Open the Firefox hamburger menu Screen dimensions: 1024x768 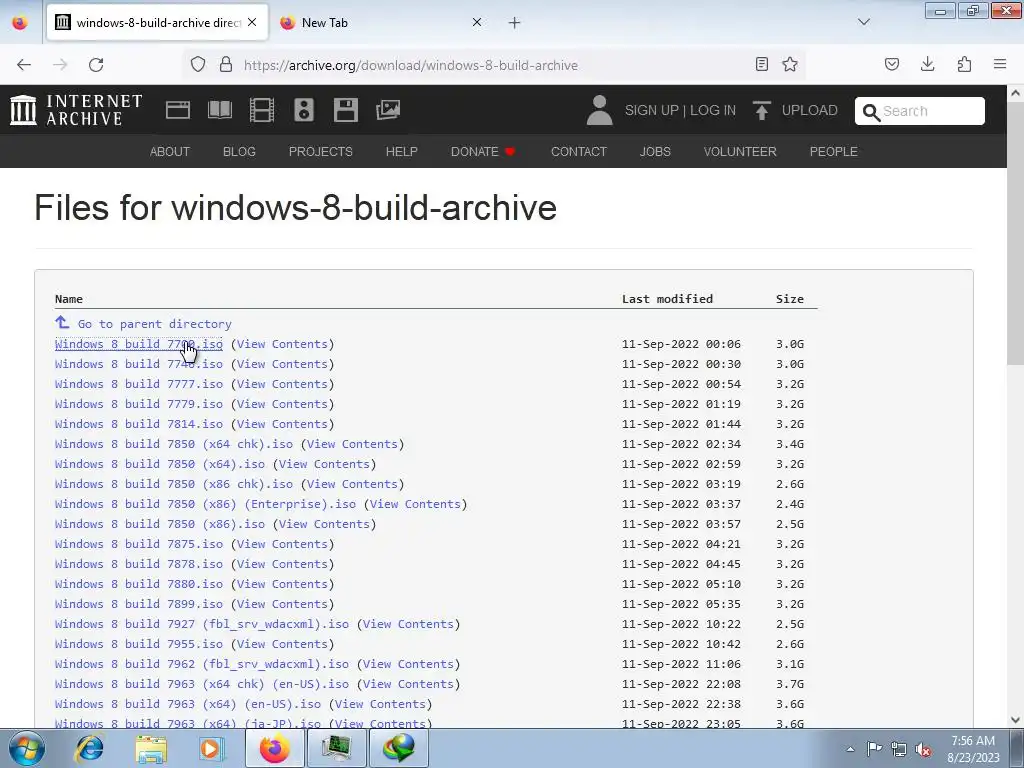[1000, 64]
